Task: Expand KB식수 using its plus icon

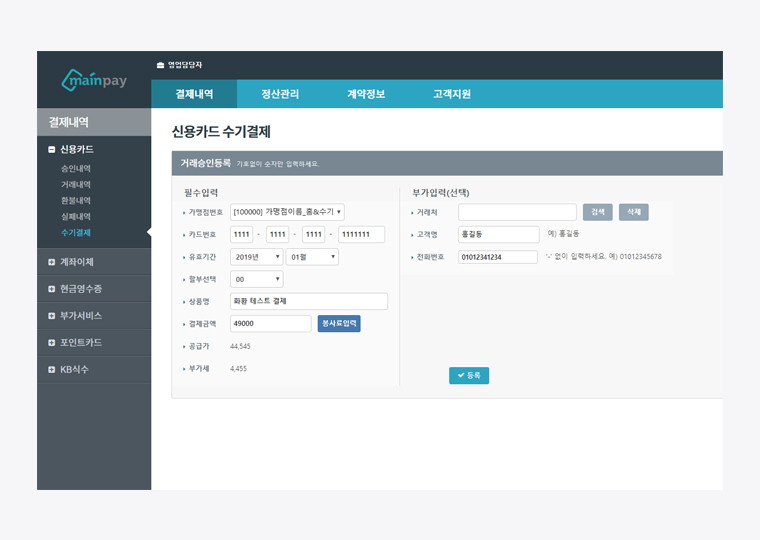Action: click(52, 370)
